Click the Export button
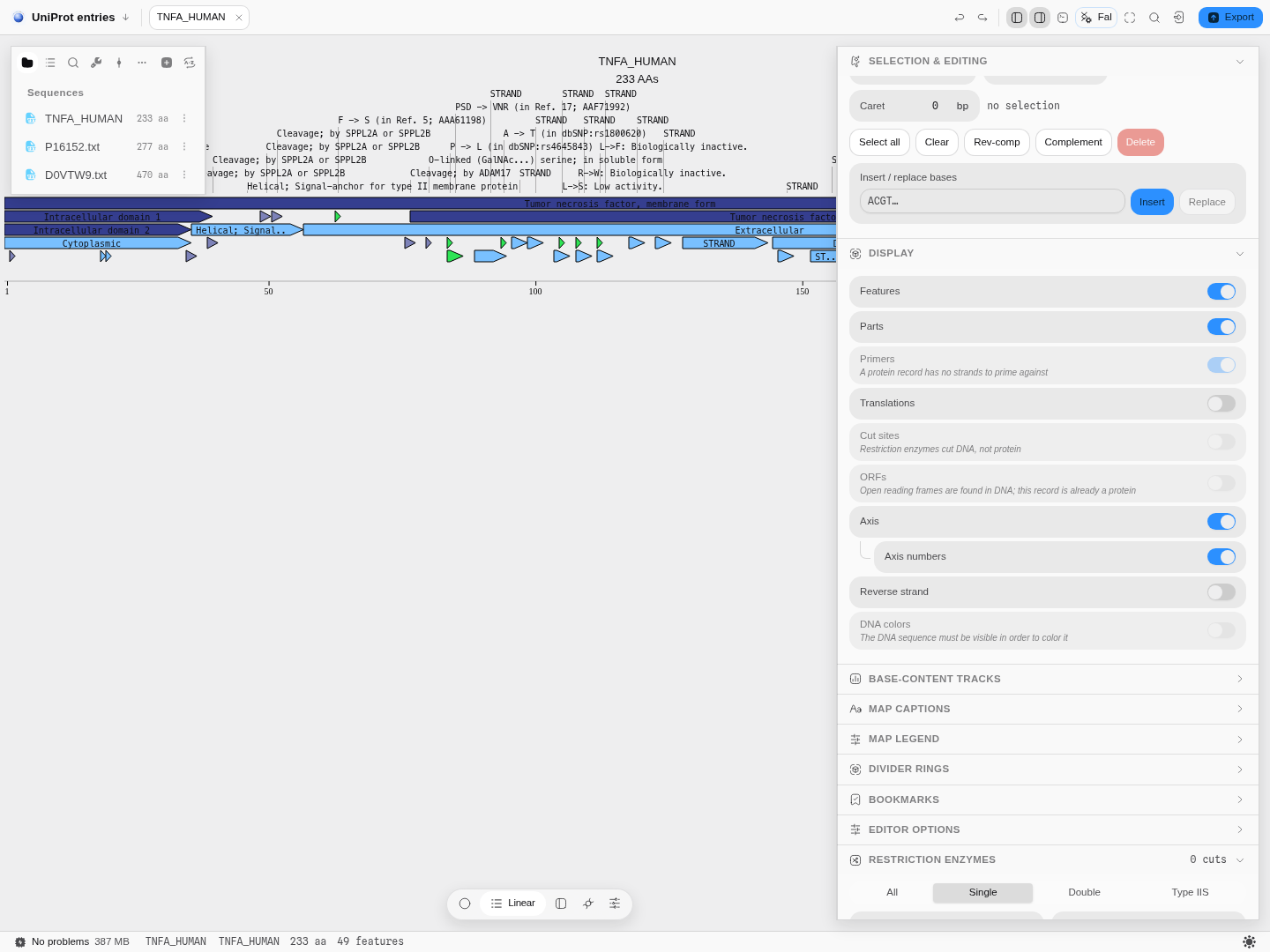This screenshot has width=1270, height=952. (x=1230, y=18)
